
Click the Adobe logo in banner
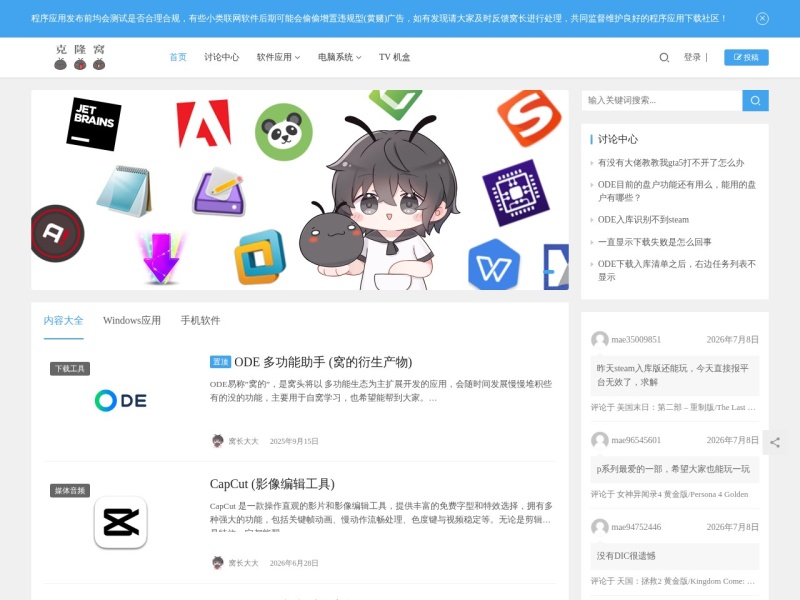point(204,123)
